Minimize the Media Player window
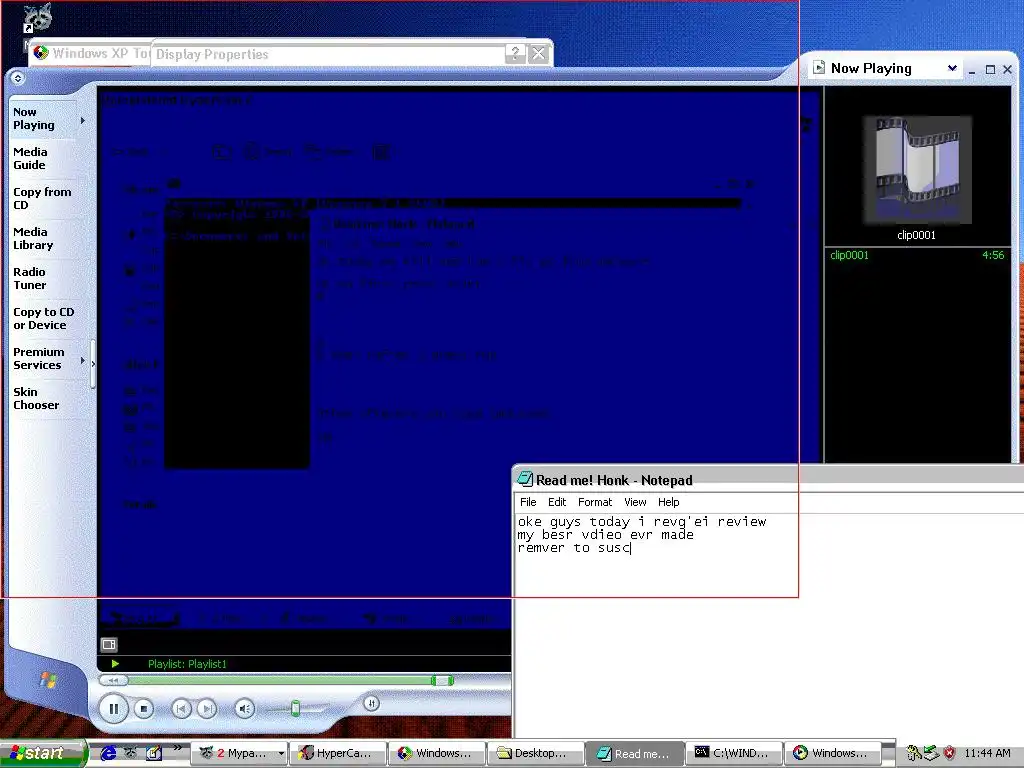The image size is (1024, 768). coord(972,69)
